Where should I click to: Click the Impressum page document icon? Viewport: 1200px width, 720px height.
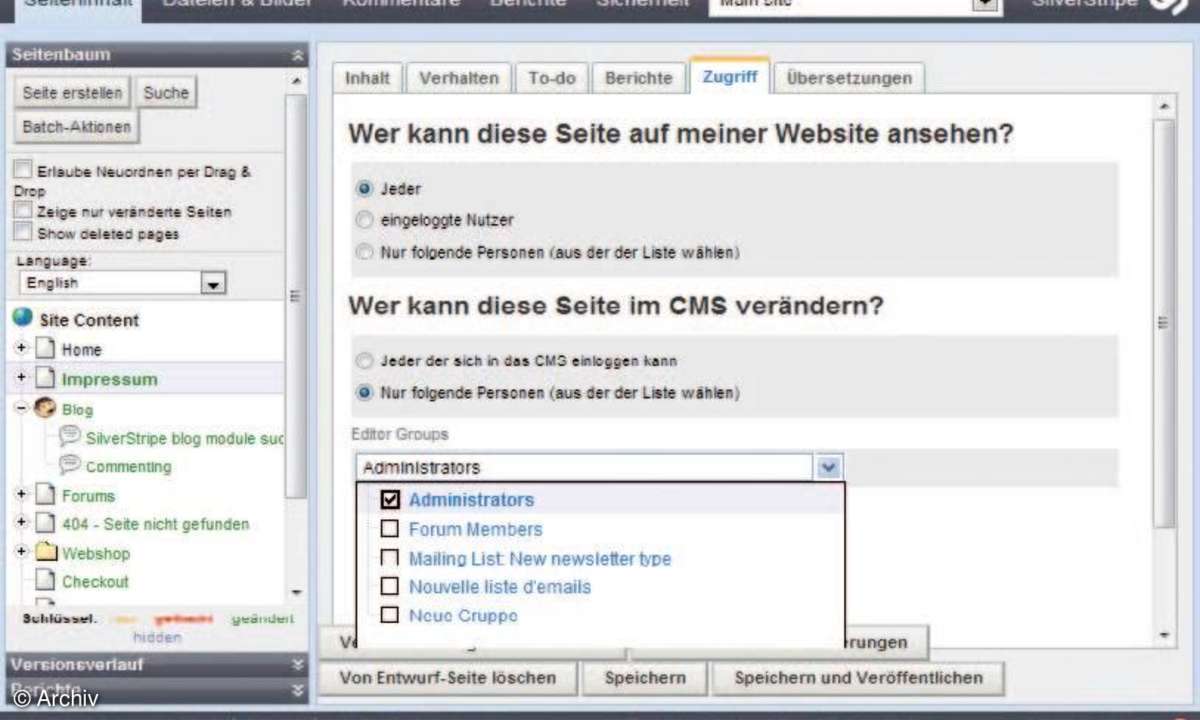44,379
